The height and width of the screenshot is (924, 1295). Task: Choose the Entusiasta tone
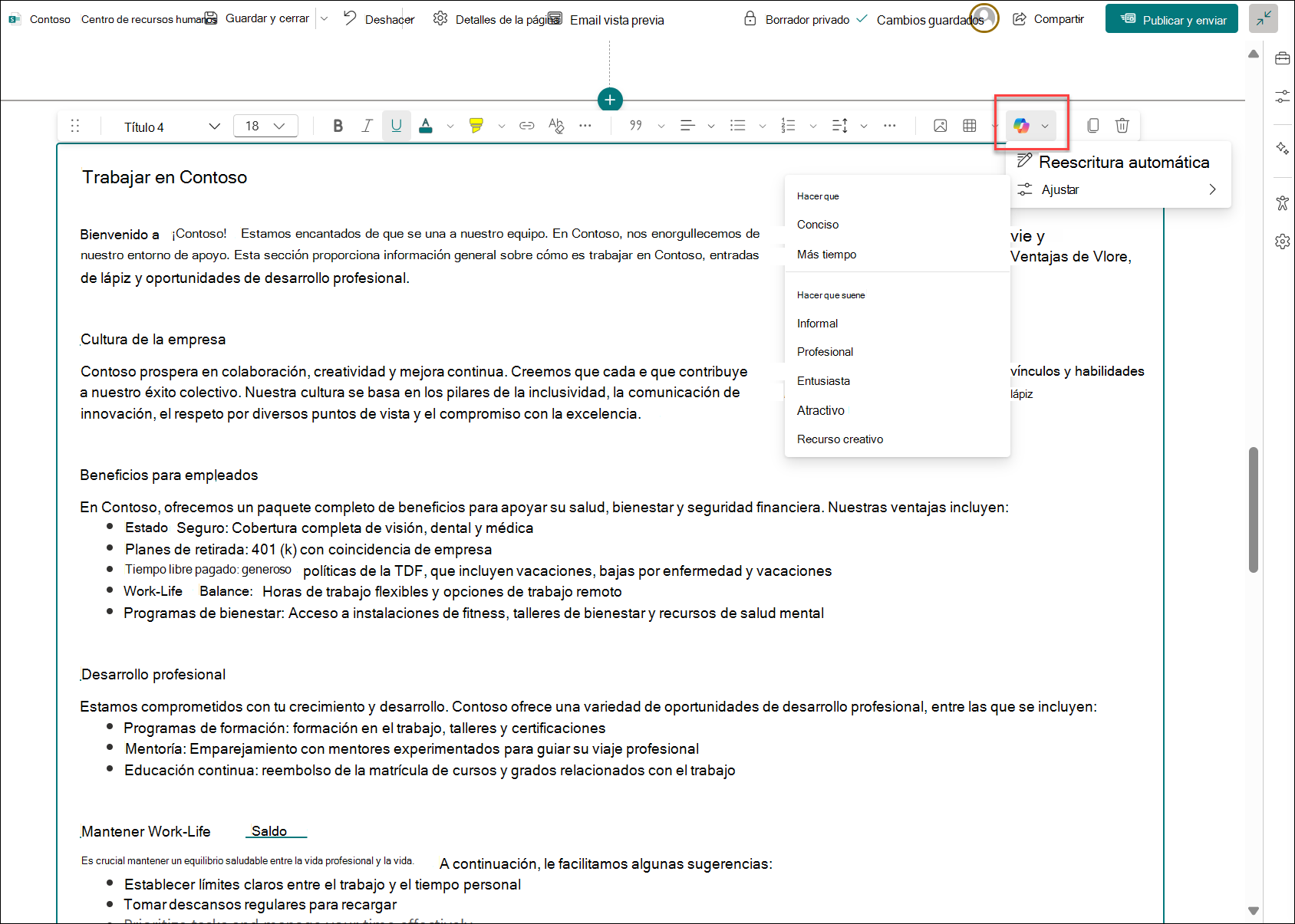tap(823, 381)
